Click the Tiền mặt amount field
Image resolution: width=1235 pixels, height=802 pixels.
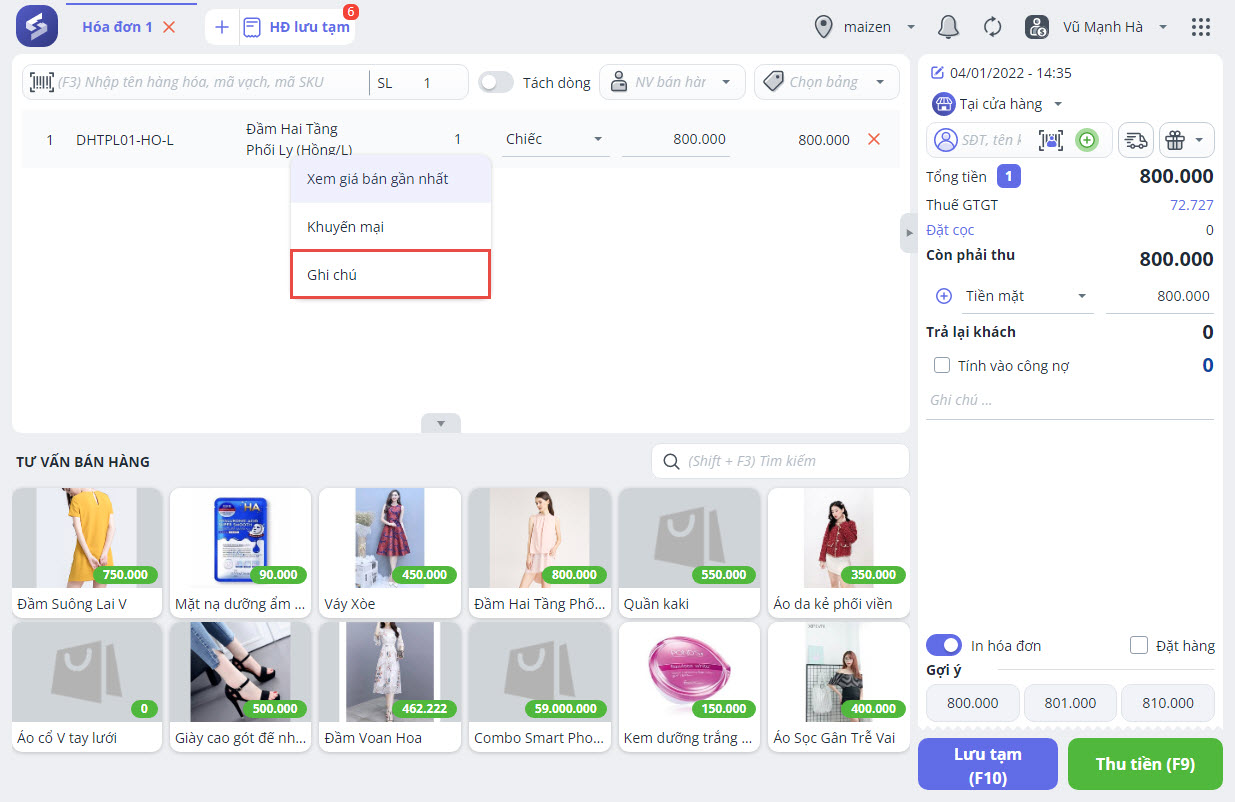(1160, 296)
